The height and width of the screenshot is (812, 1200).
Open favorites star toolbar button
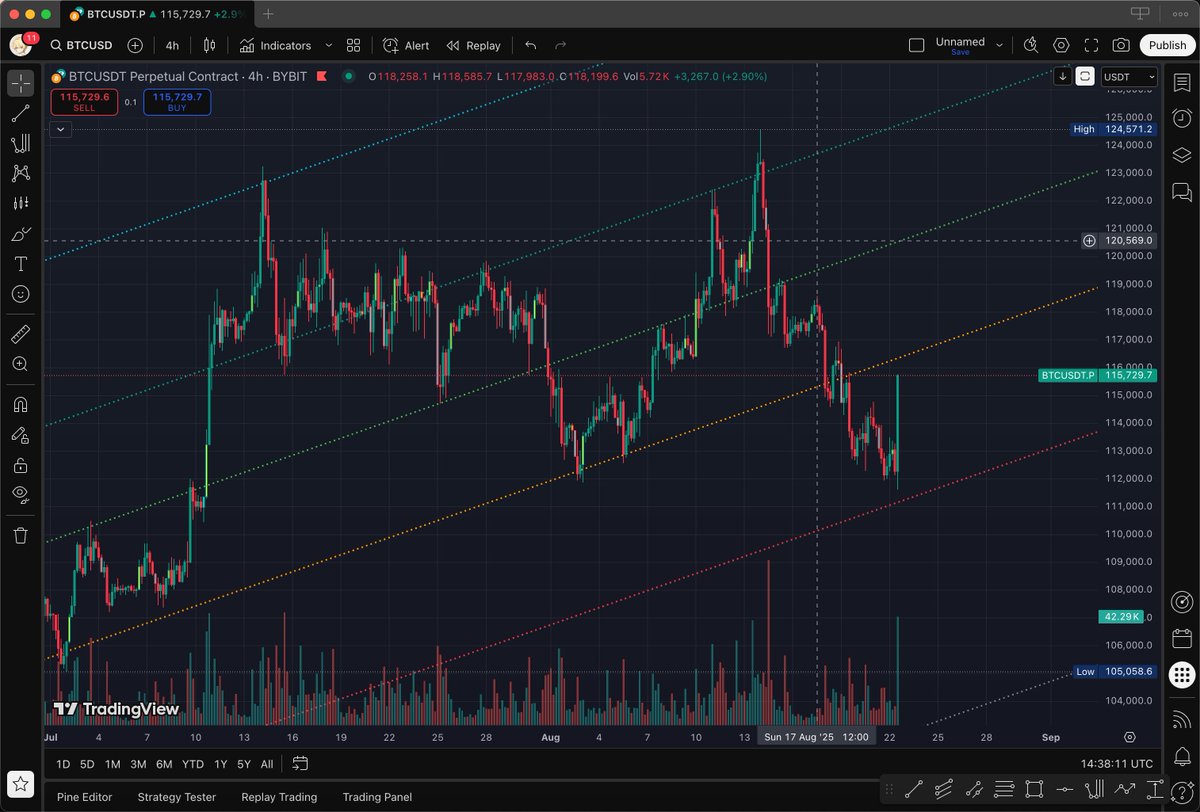click(x=20, y=785)
